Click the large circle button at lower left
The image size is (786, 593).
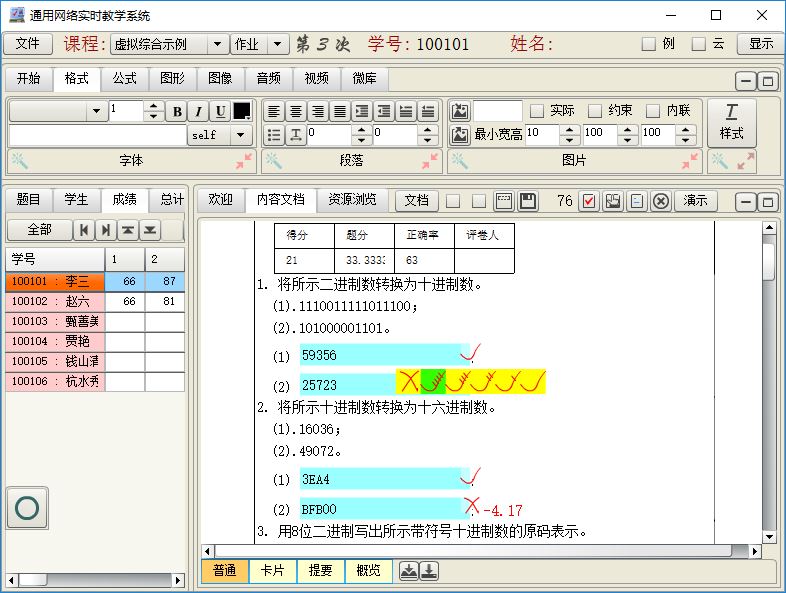point(27,508)
